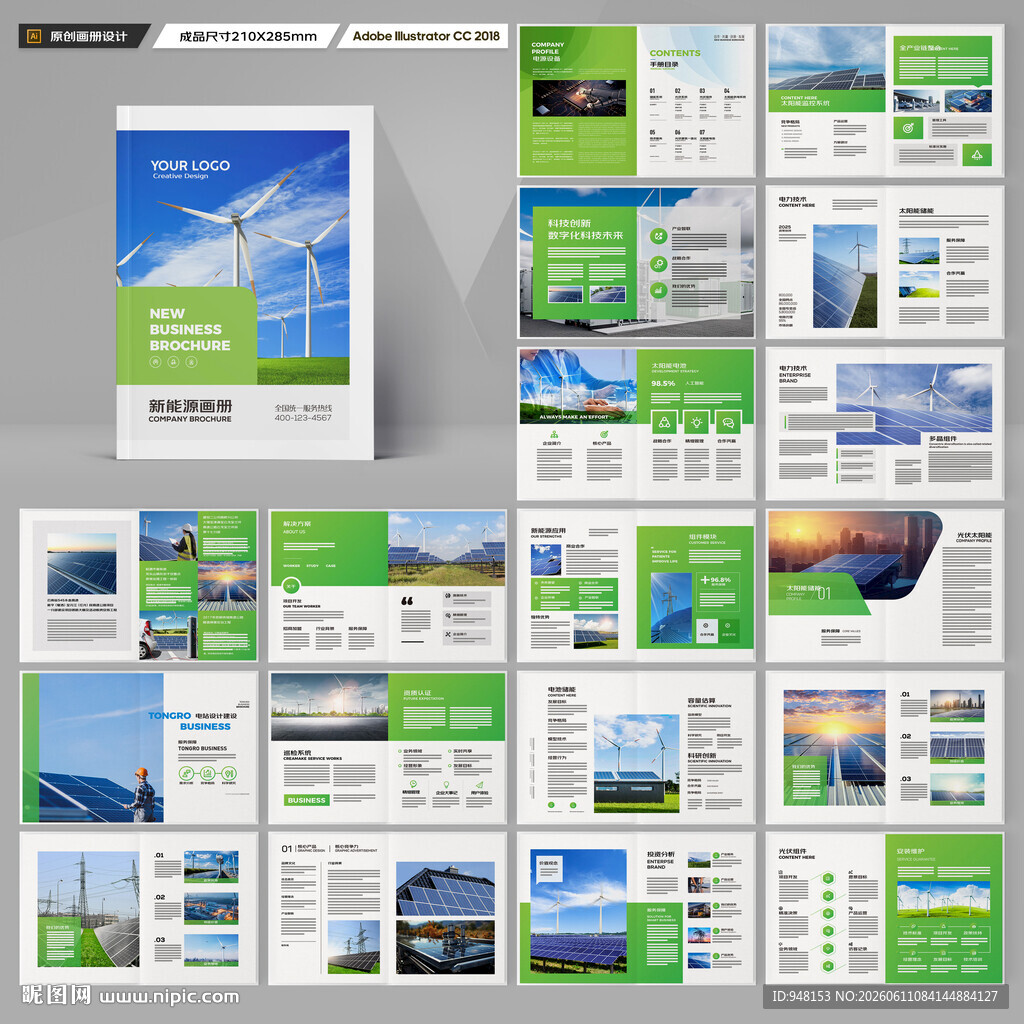Click the TONGRO BUSINESS blue title
The height and width of the screenshot is (1024, 1024).
pos(189,721)
